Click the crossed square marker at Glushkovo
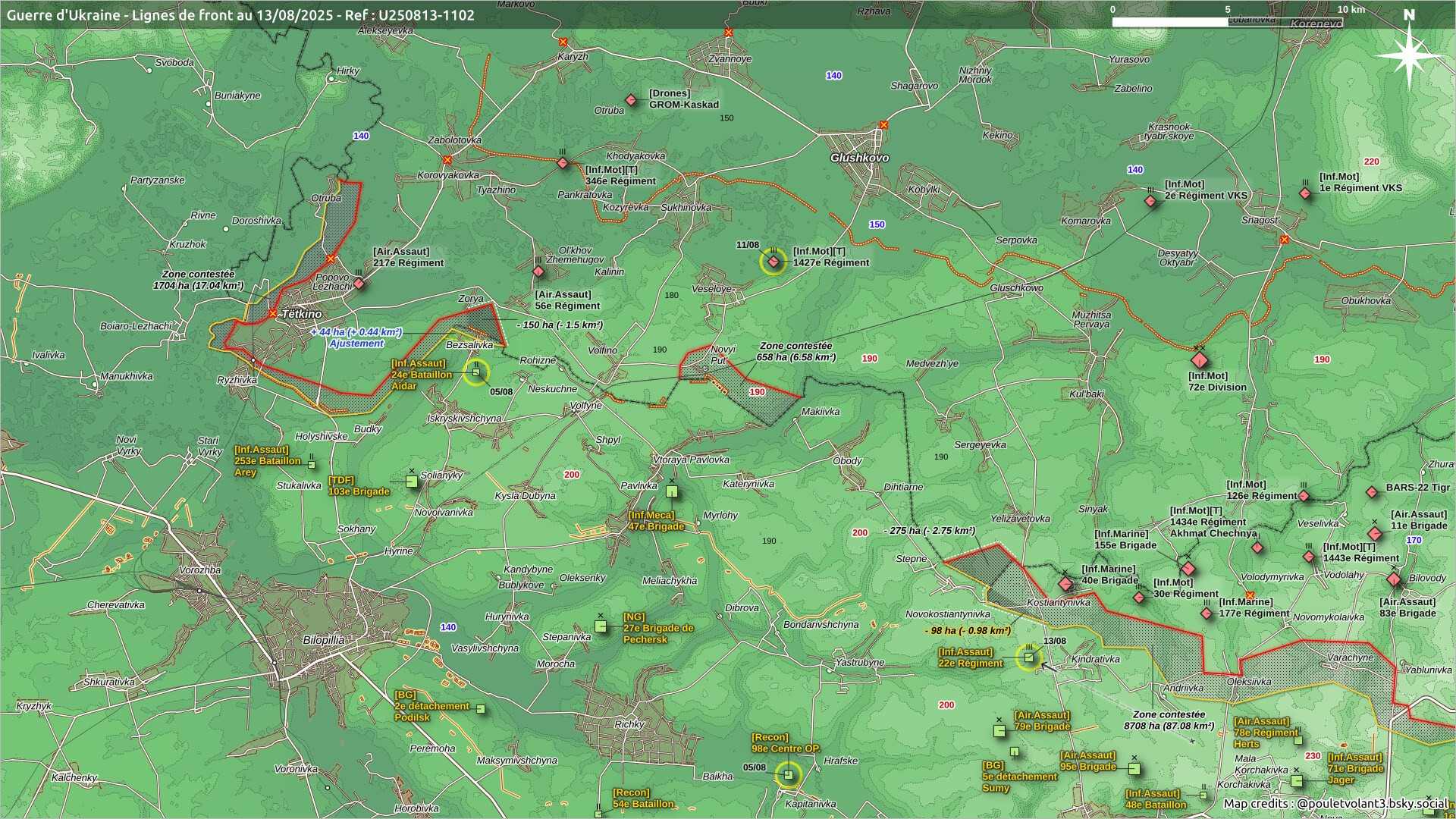Image resolution: width=1456 pixels, height=819 pixels. (x=883, y=125)
